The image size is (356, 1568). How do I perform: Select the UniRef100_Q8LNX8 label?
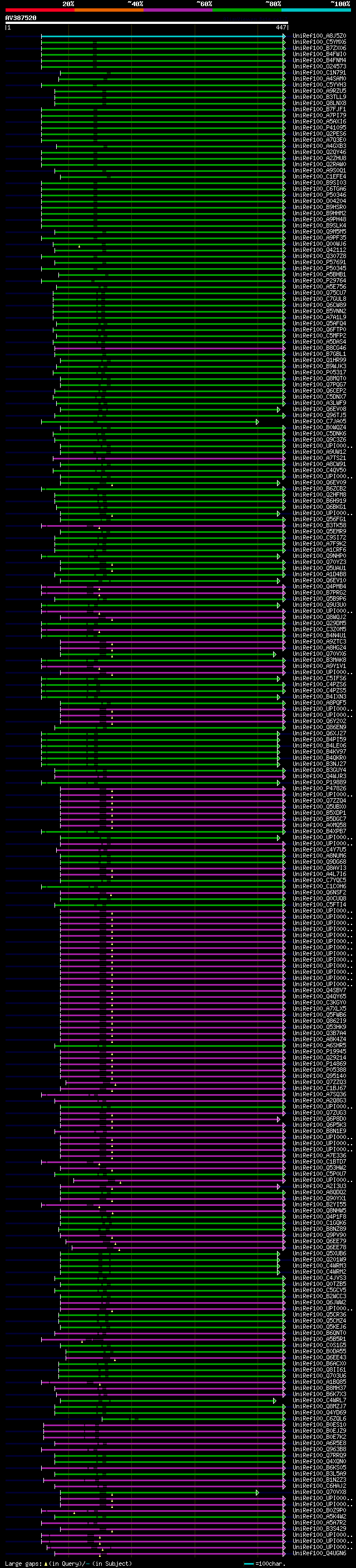pos(319,103)
